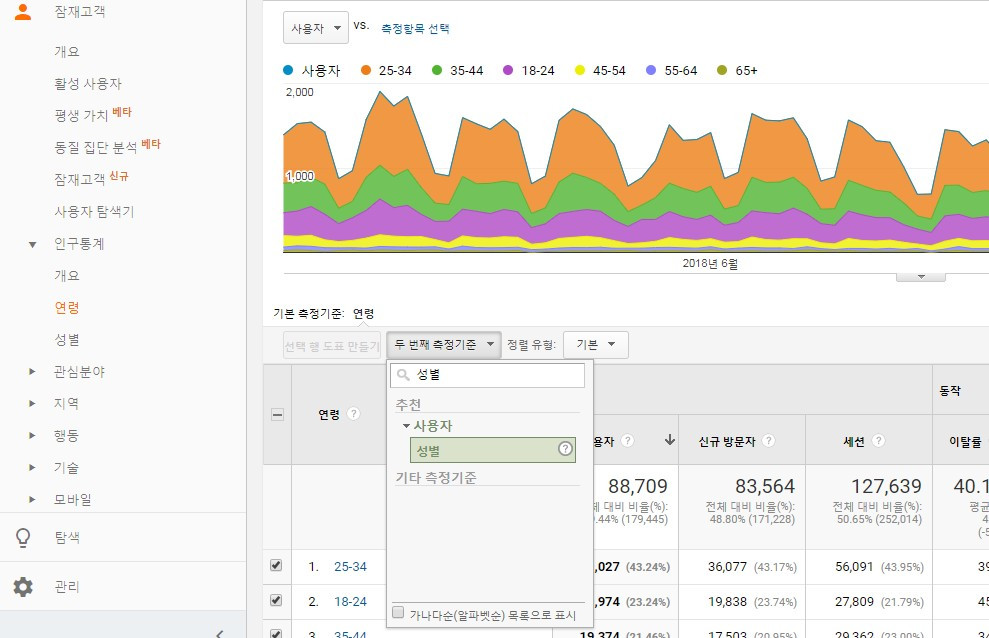Click the dimension search field containing 성별
The width and height of the screenshot is (989, 638).
488,375
